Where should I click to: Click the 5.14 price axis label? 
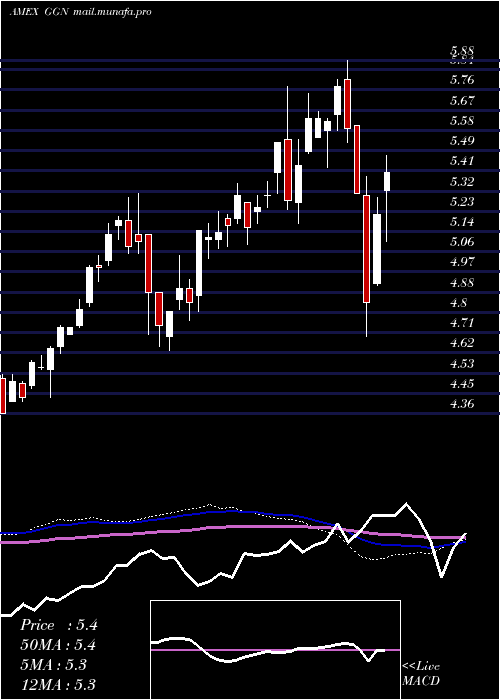[462, 222]
